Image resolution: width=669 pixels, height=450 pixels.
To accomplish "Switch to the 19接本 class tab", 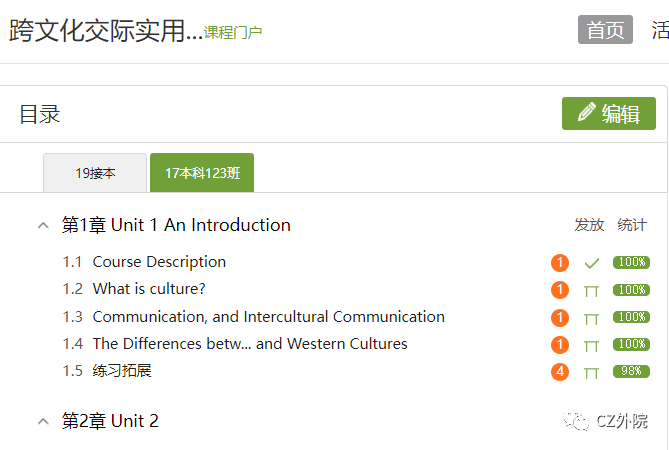I will [x=95, y=173].
